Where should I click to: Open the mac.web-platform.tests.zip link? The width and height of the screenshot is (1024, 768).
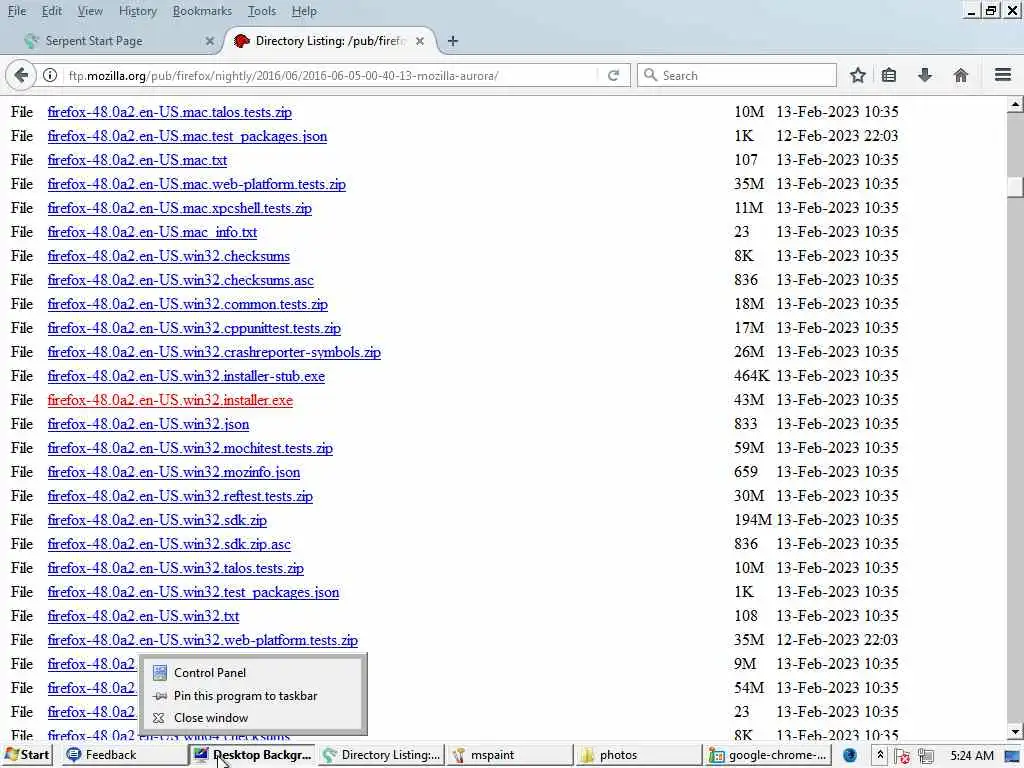(x=197, y=184)
